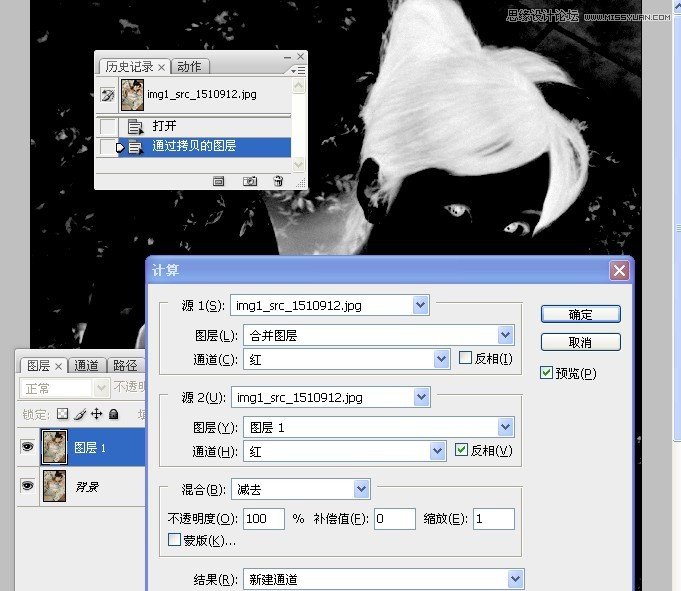This screenshot has height=591, width=681.
Task: Minimize the History panel
Action: (287, 57)
